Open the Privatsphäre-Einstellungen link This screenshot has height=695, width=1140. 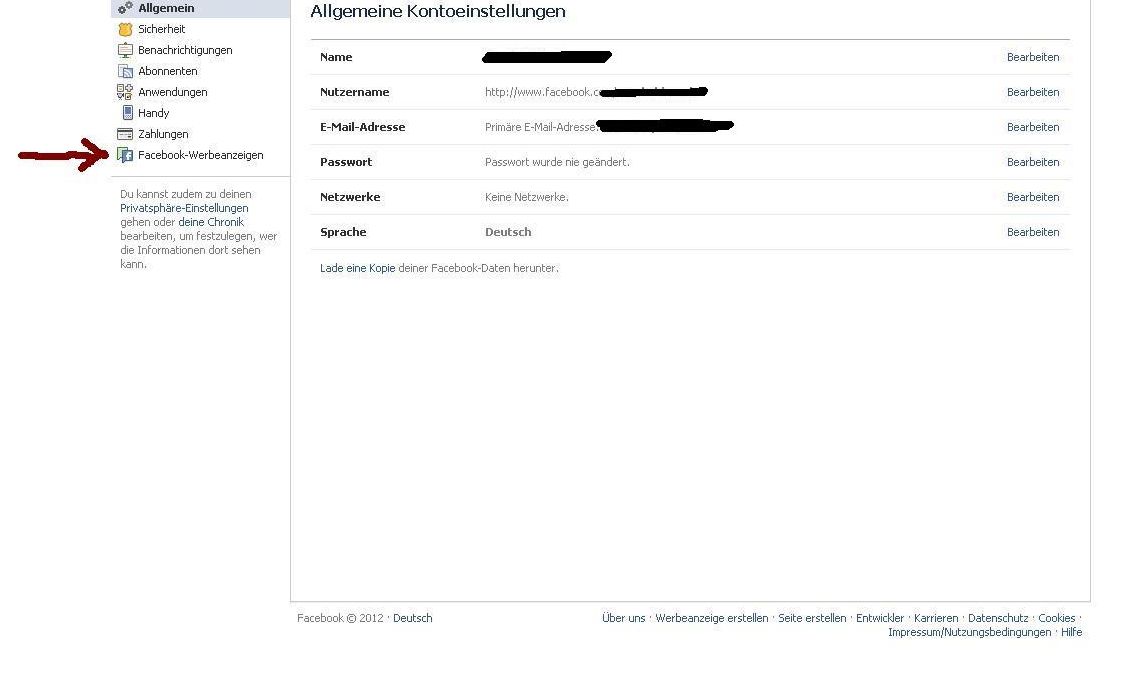[x=184, y=208]
